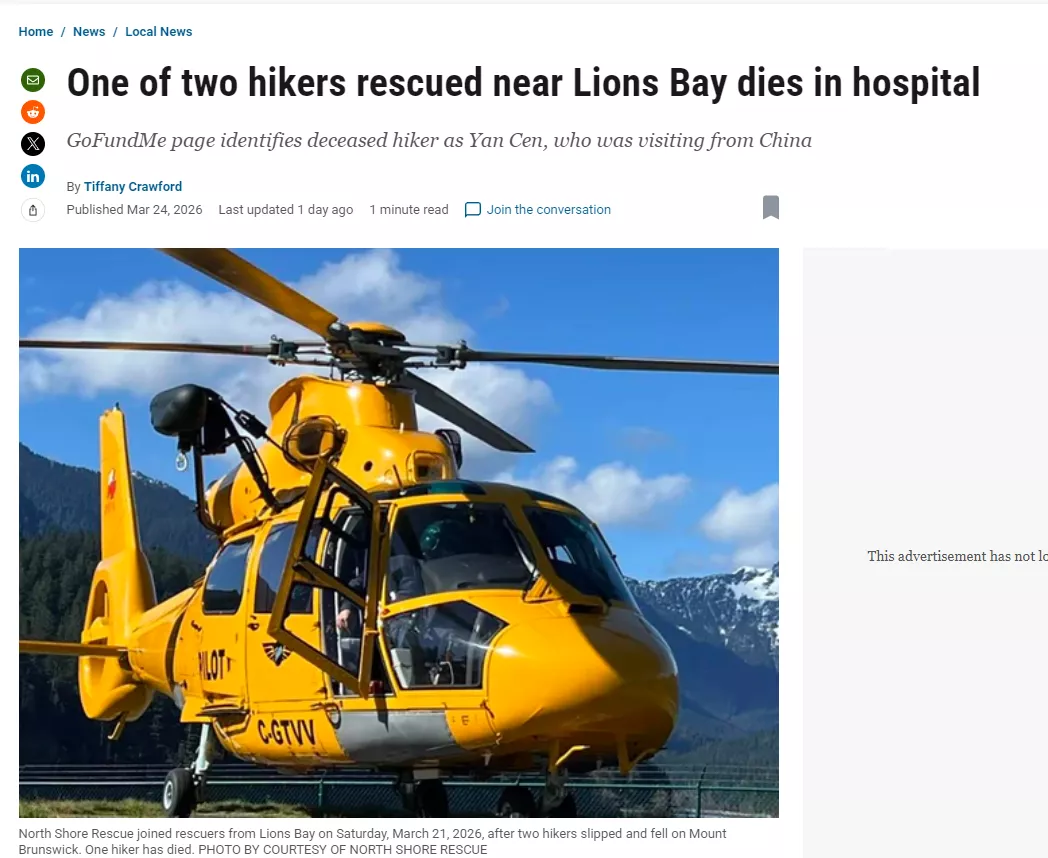Share the article on LinkedIn
This screenshot has width=1048, height=858.
(33, 176)
